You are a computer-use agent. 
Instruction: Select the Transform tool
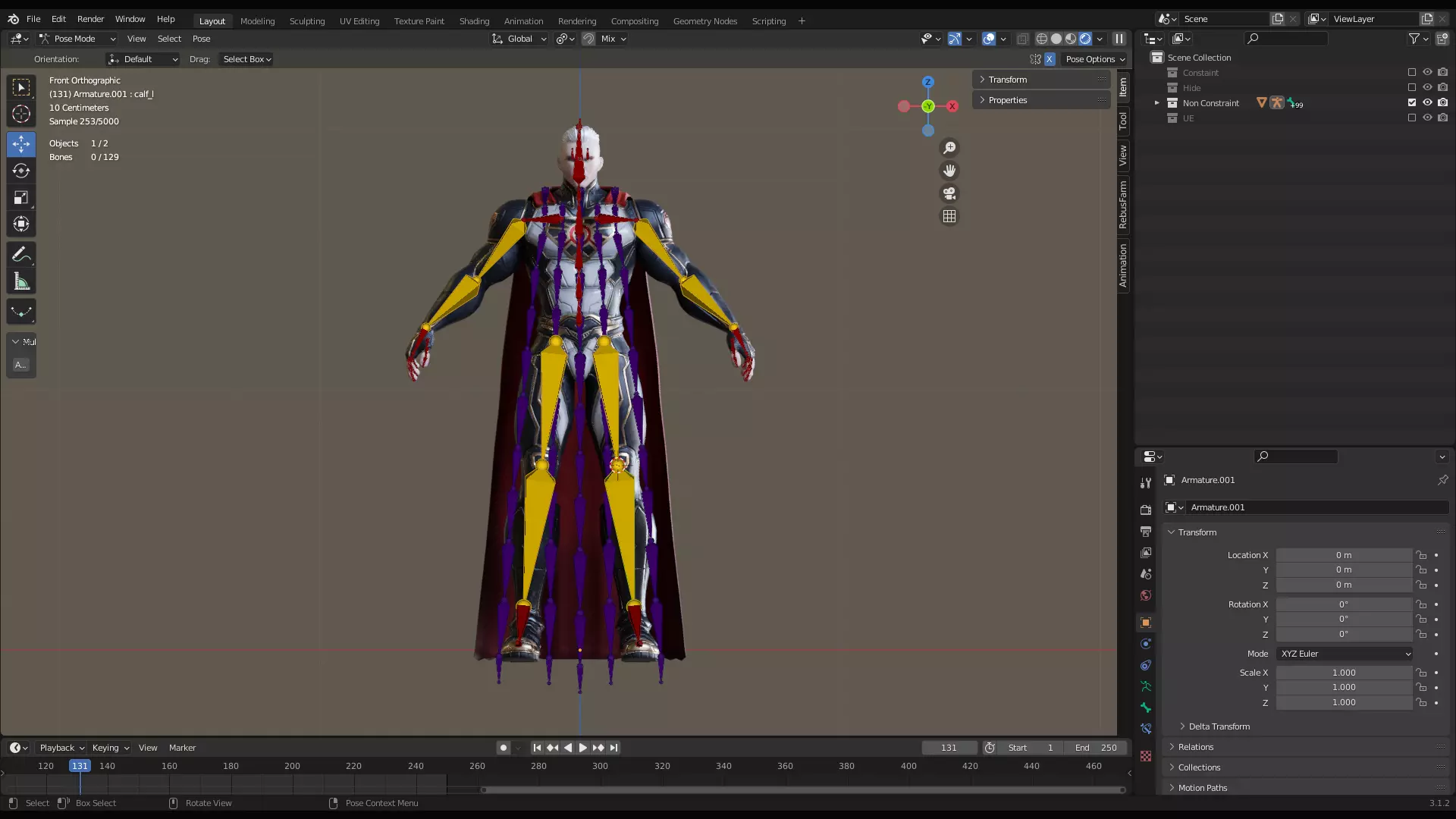click(x=21, y=224)
